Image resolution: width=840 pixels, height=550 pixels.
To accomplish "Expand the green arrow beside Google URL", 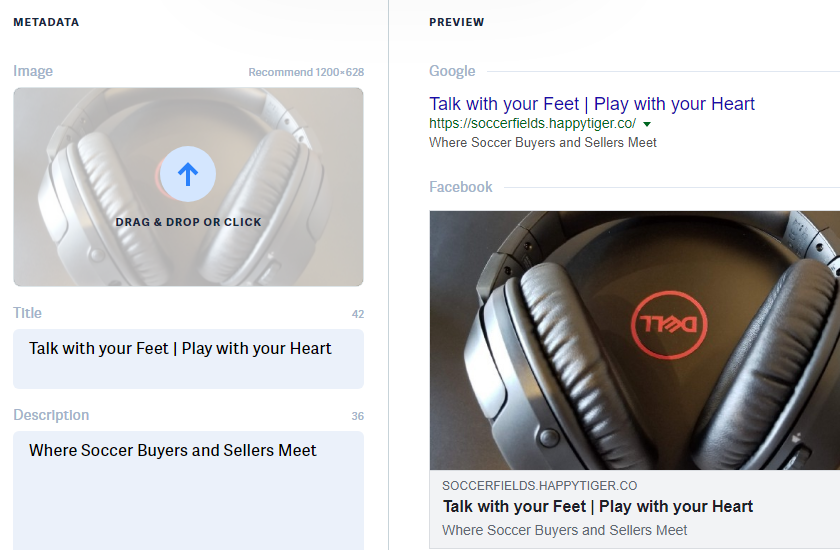I will click(x=647, y=124).
